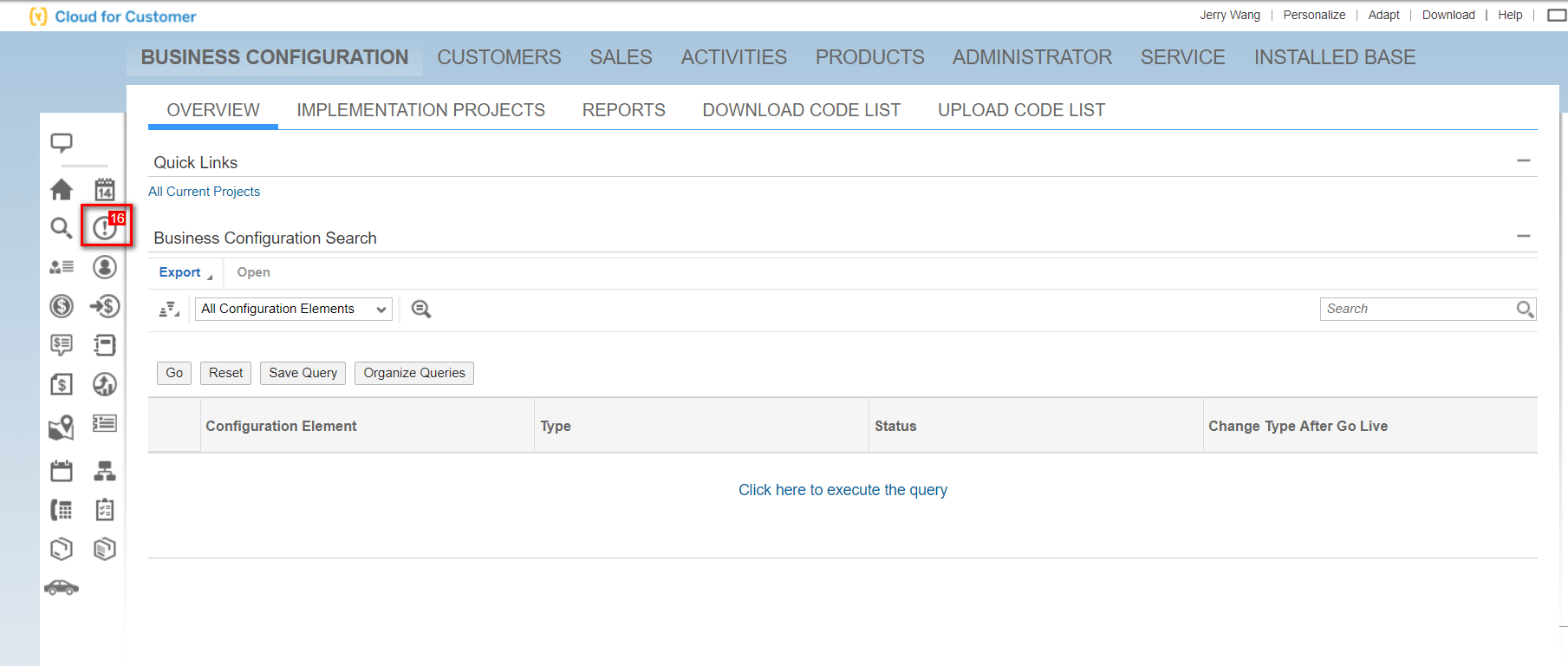Open the contact list icon in sidebar

[62, 267]
